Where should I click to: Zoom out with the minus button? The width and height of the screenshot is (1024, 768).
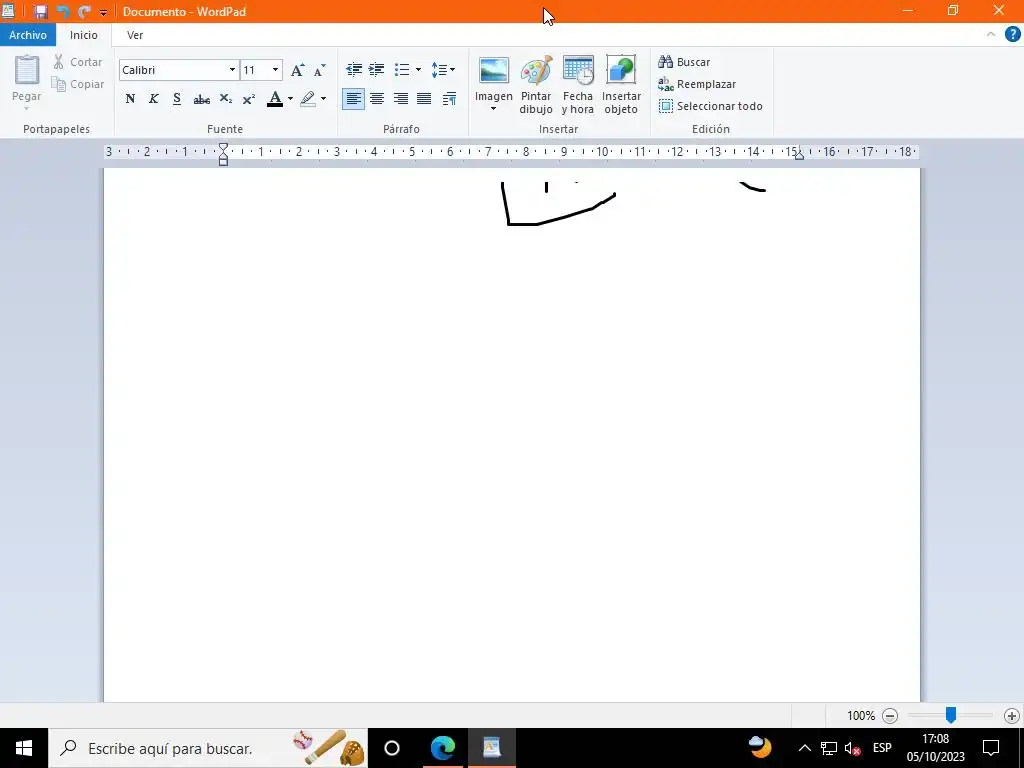pyautogui.click(x=889, y=716)
